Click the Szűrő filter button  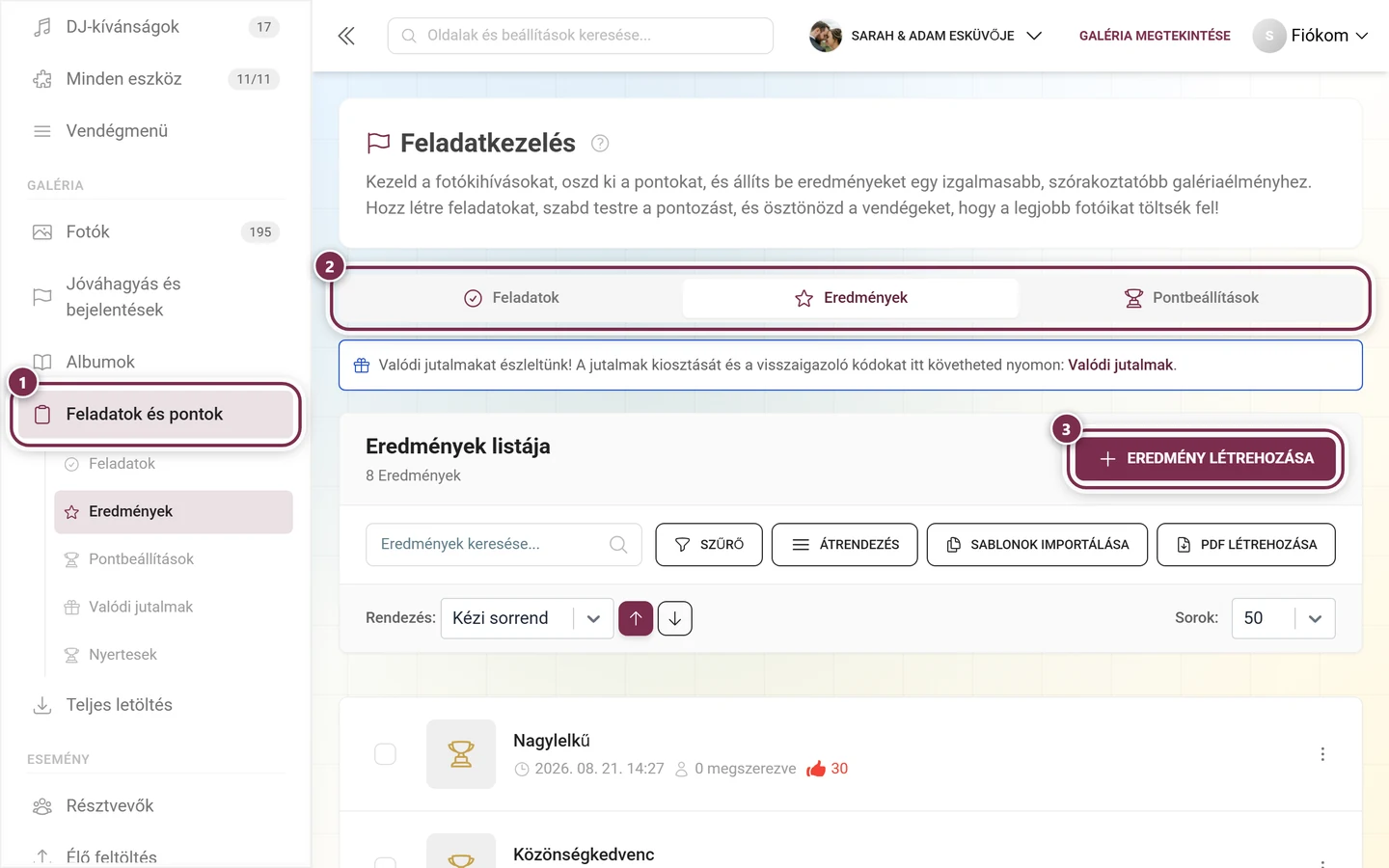(709, 545)
